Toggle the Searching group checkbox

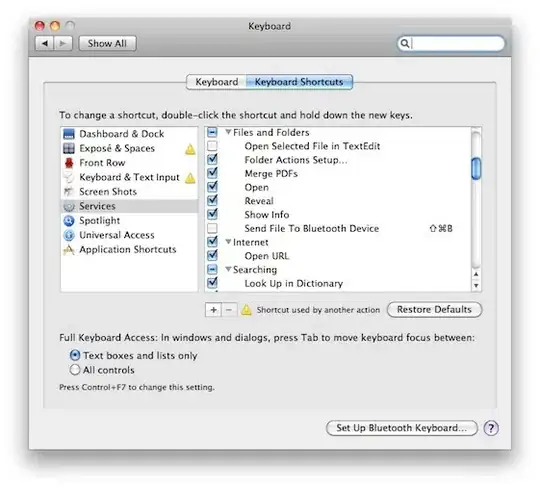(212, 269)
